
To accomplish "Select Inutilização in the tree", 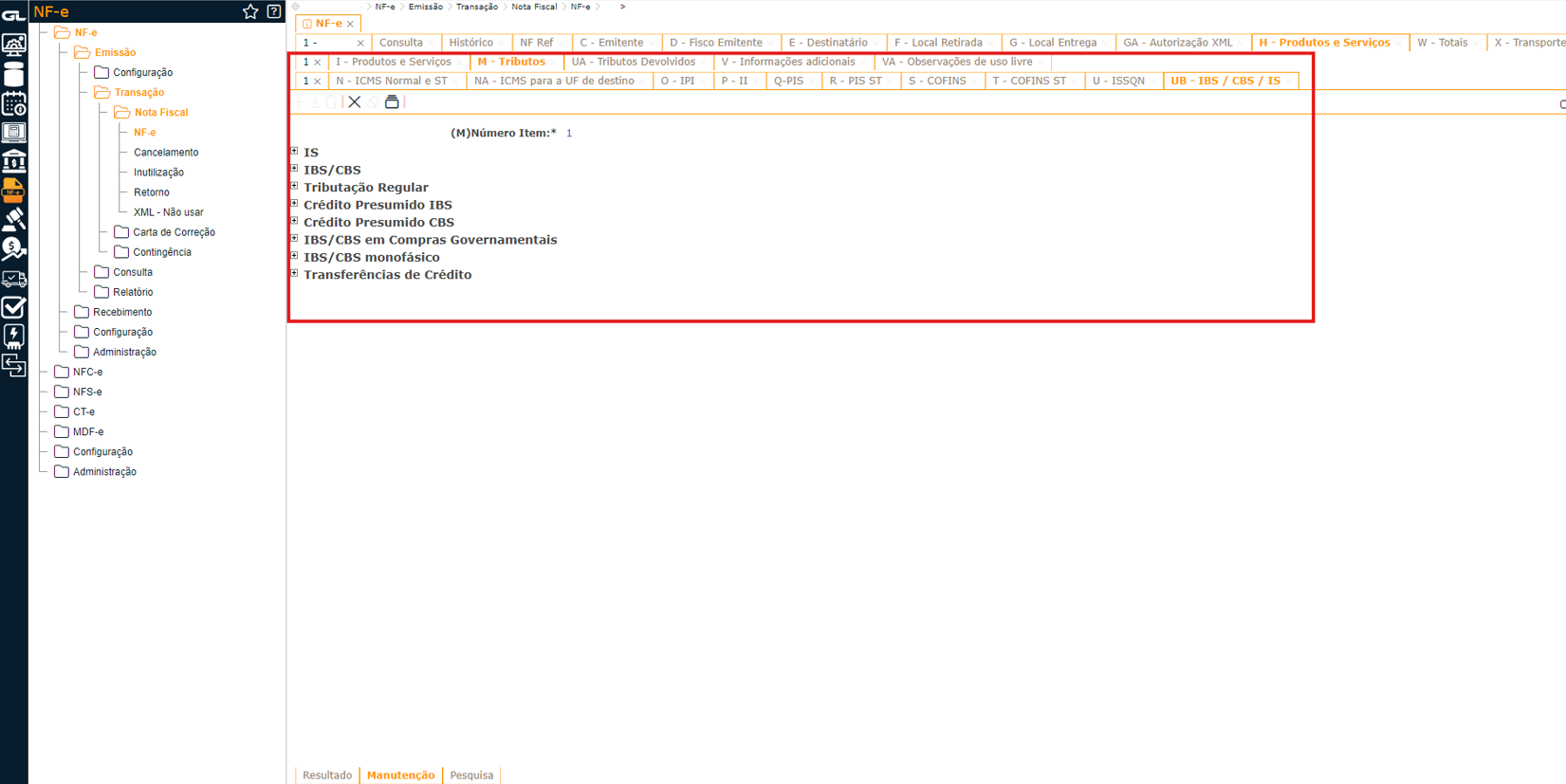I will pyautogui.click(x=158, y=173).
